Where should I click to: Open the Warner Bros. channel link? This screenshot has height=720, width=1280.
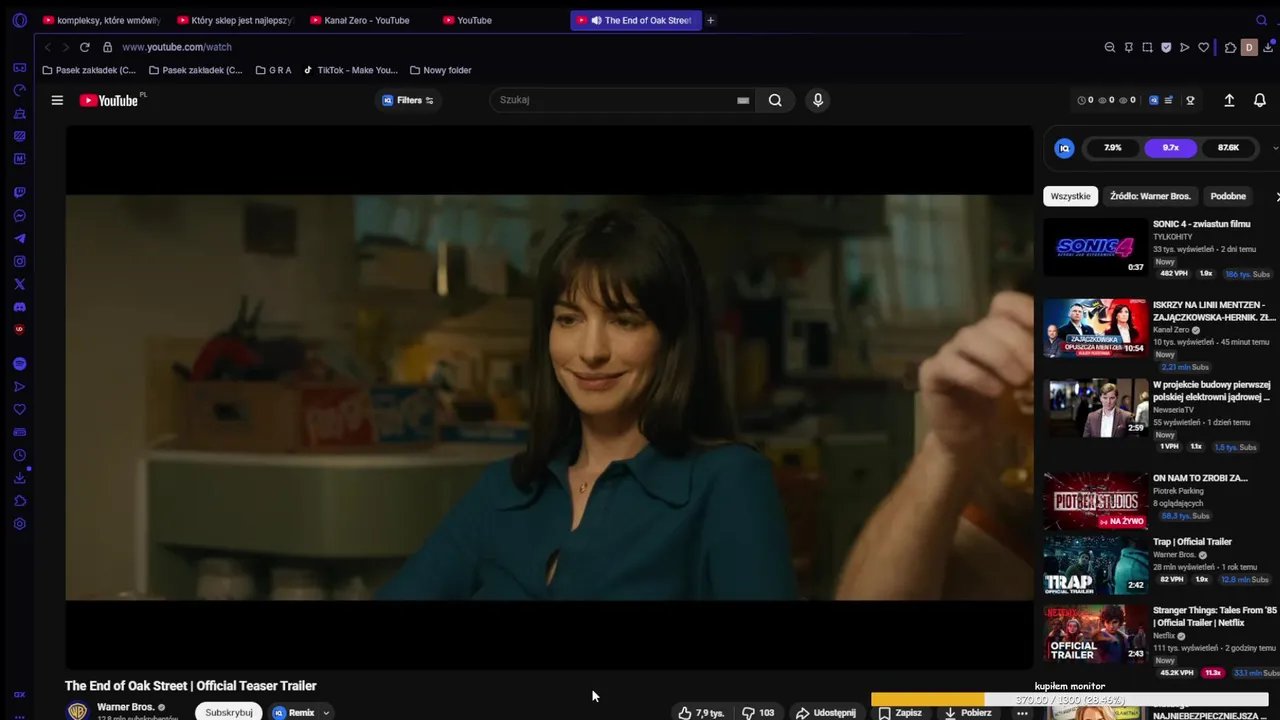click(125, 707)
